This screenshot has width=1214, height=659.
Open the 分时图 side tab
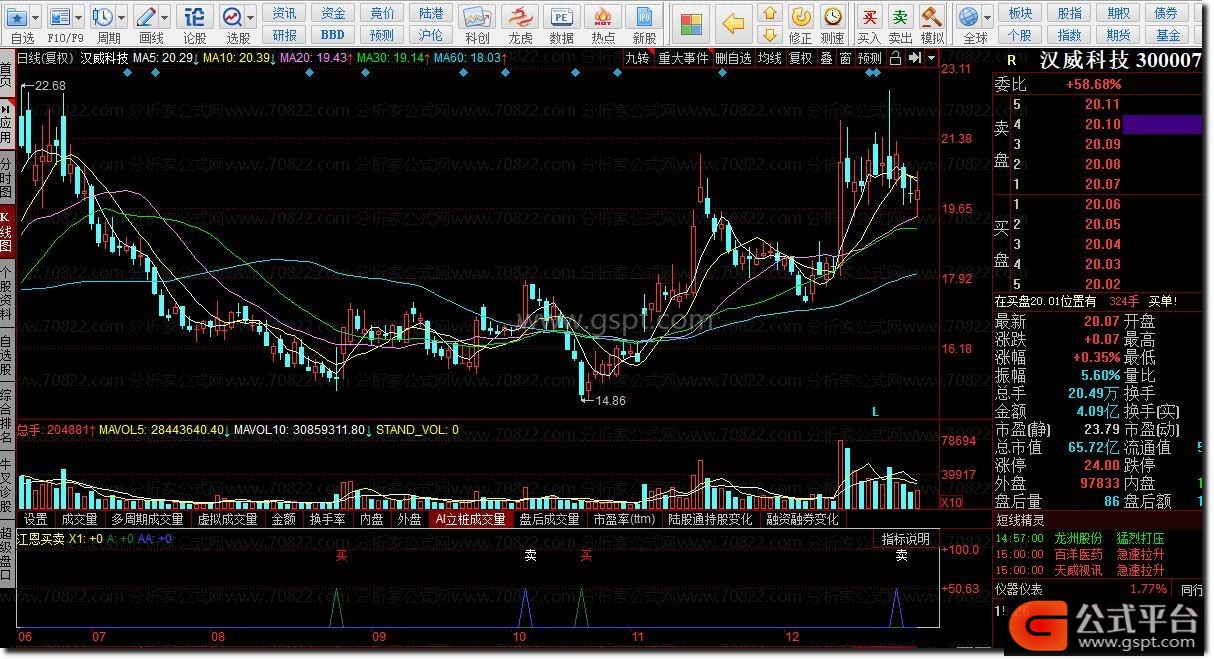pyautogui.click(x=6, y=177)
